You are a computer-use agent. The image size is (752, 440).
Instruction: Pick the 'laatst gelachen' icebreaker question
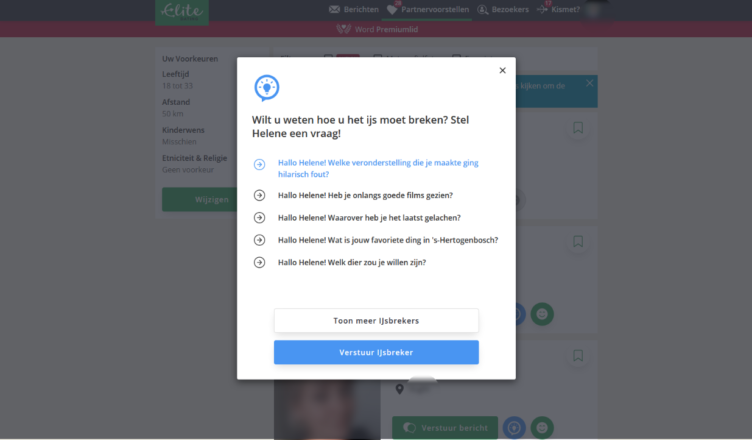click(369, 218)
